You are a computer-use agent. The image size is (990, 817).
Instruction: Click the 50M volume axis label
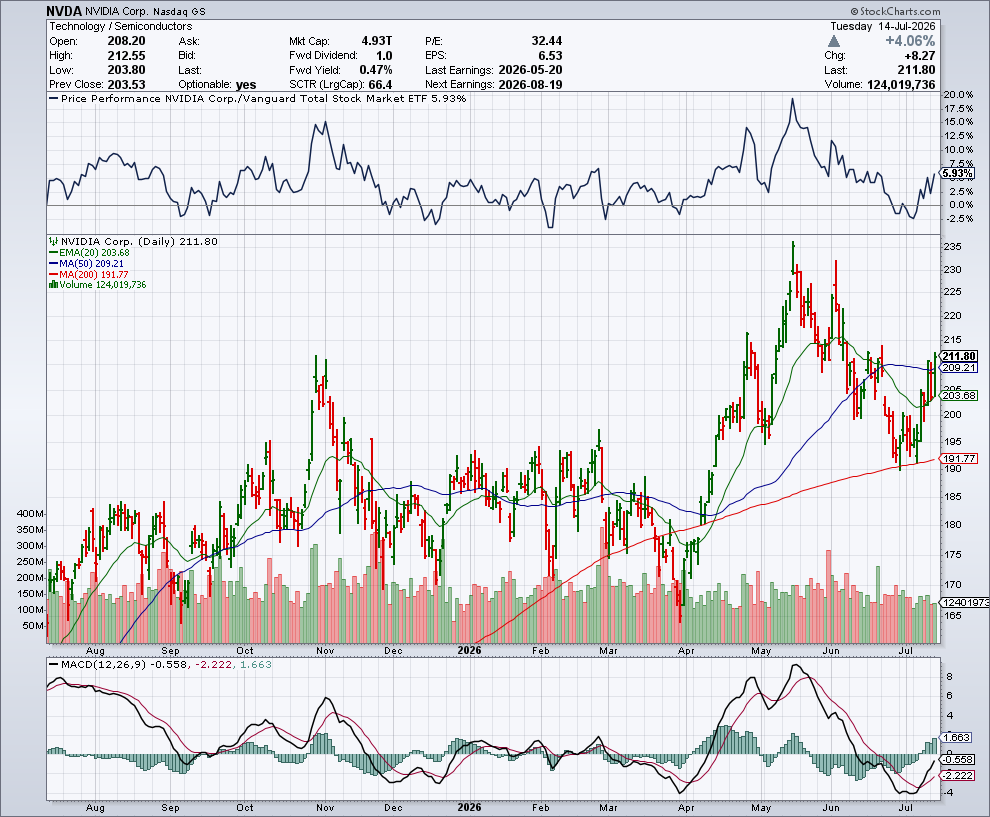click(x=33, y=626)
